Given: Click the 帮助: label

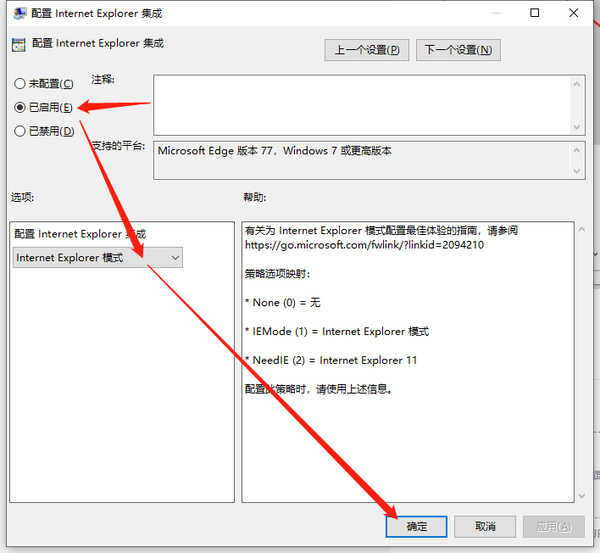Looking at the screenshot, I should 255,197.
